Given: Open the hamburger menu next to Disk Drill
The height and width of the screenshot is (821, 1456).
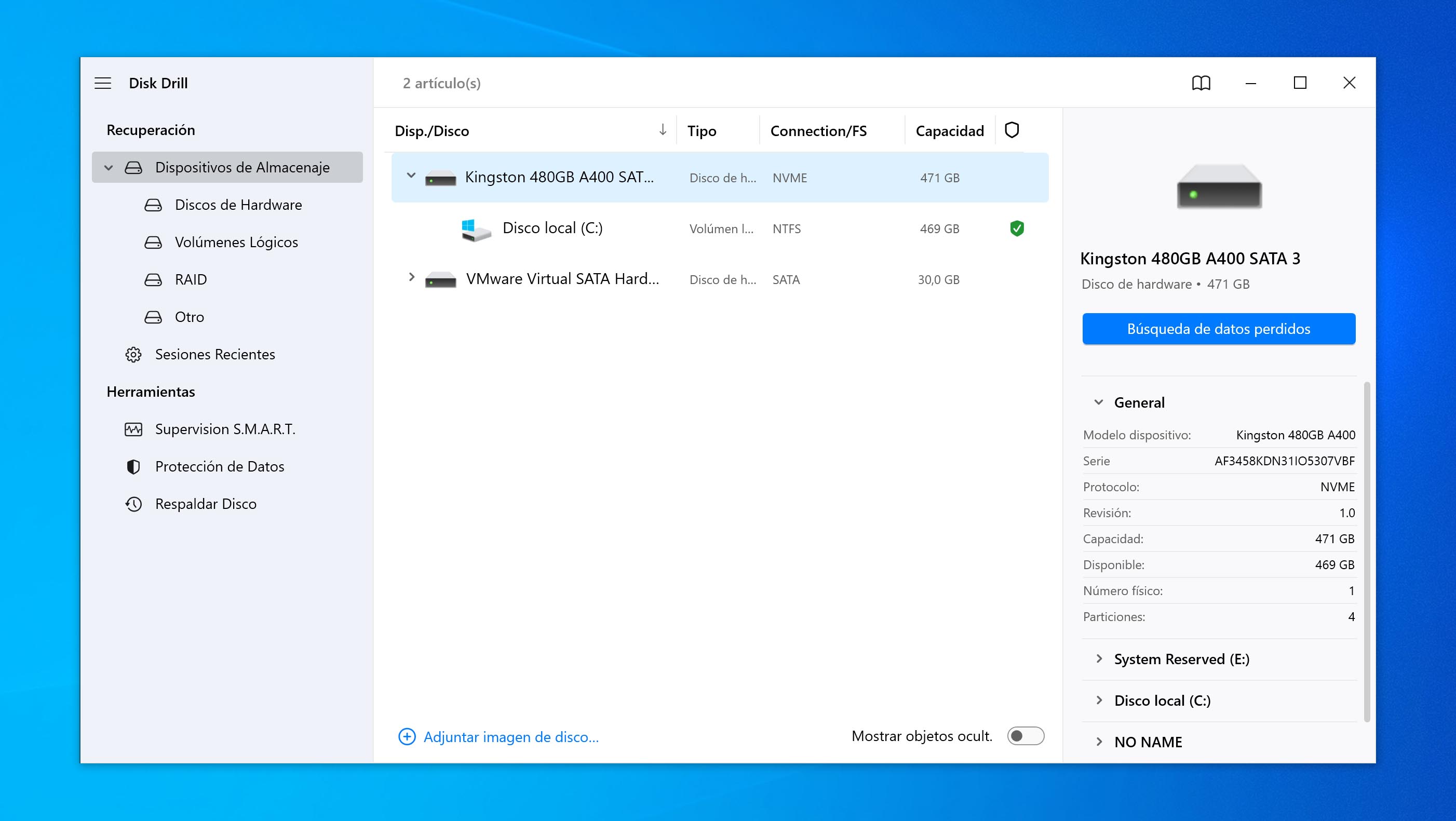Looking at the screenshot, I should pos(102,83).
